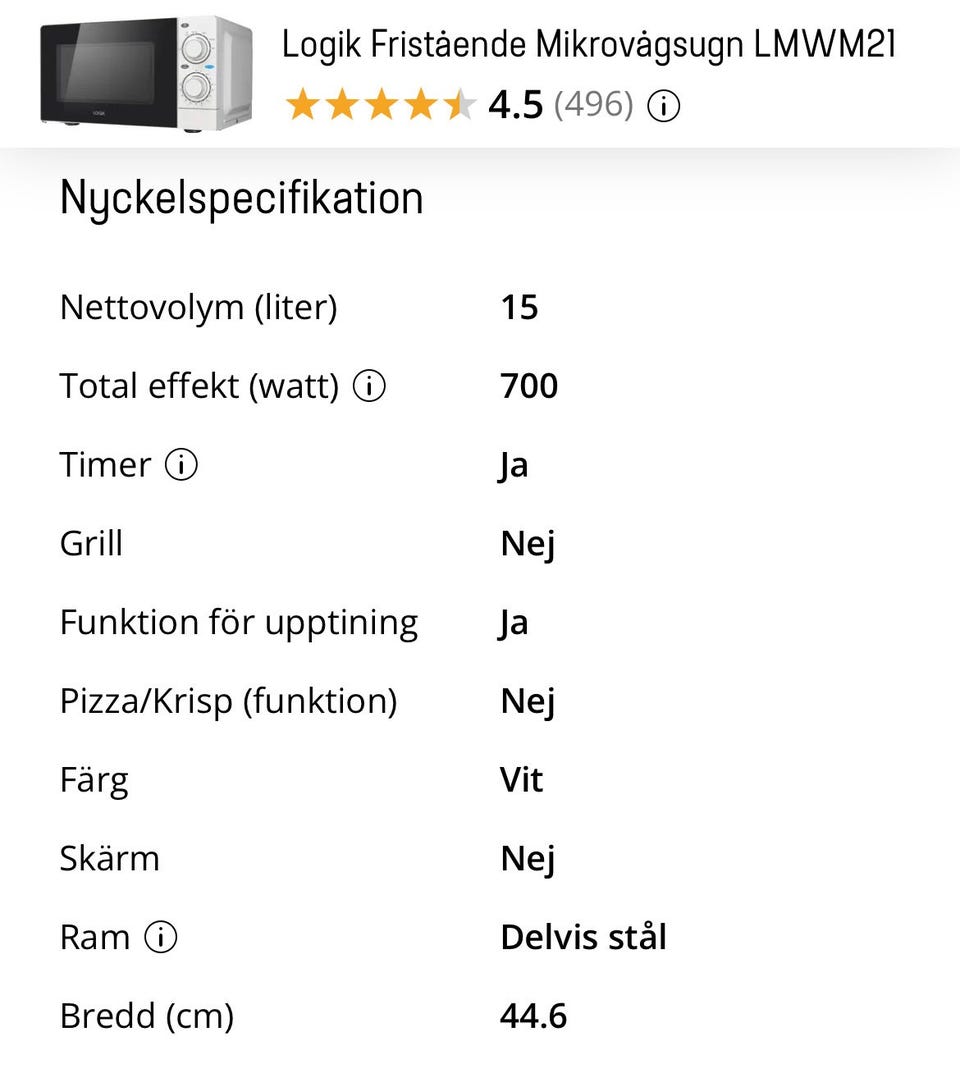960x1073 pixels.
Task: Open the 496 reviews count
Action: click(x=593, y=105)
